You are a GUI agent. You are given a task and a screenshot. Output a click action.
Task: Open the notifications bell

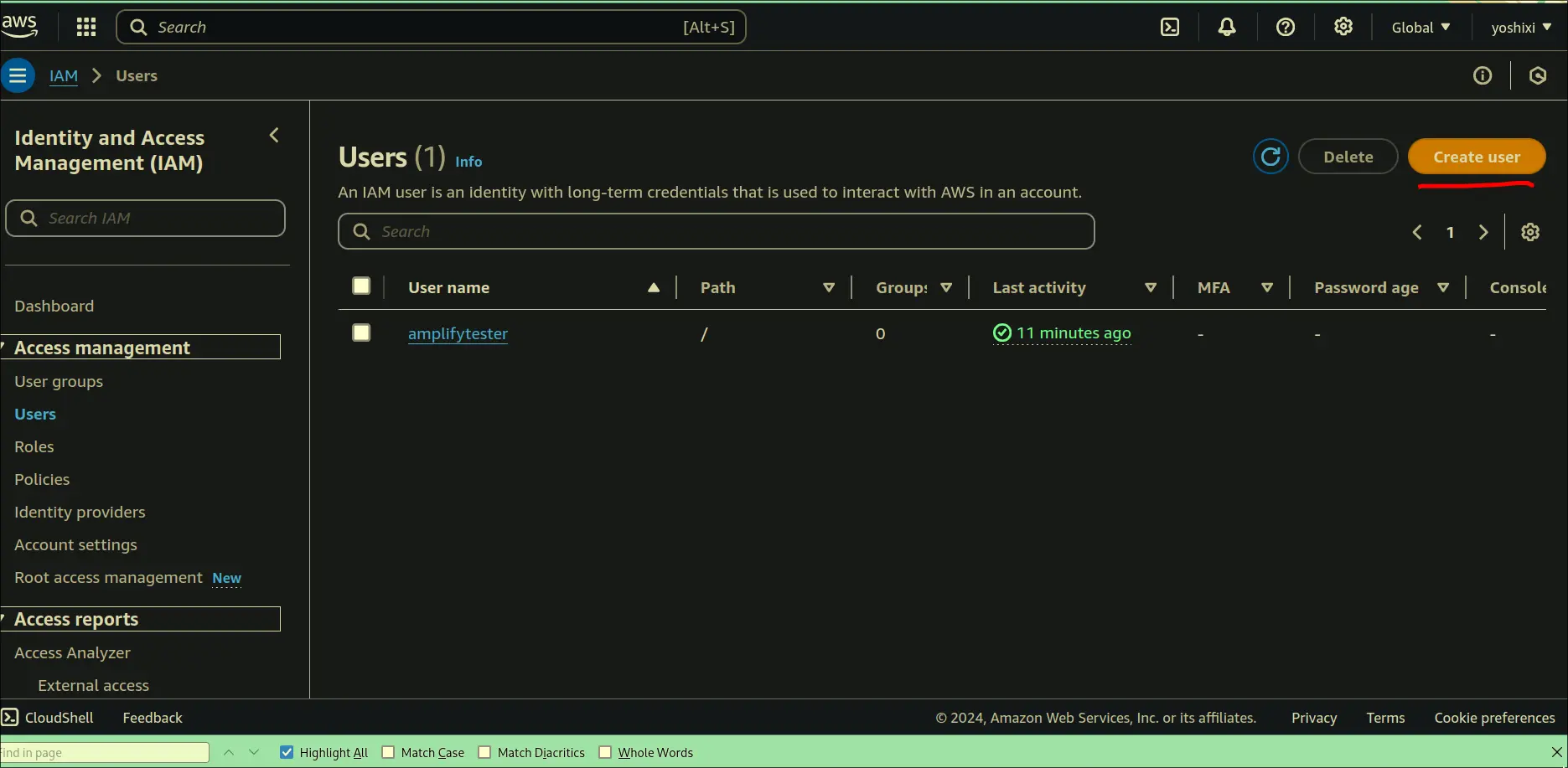1227,27
